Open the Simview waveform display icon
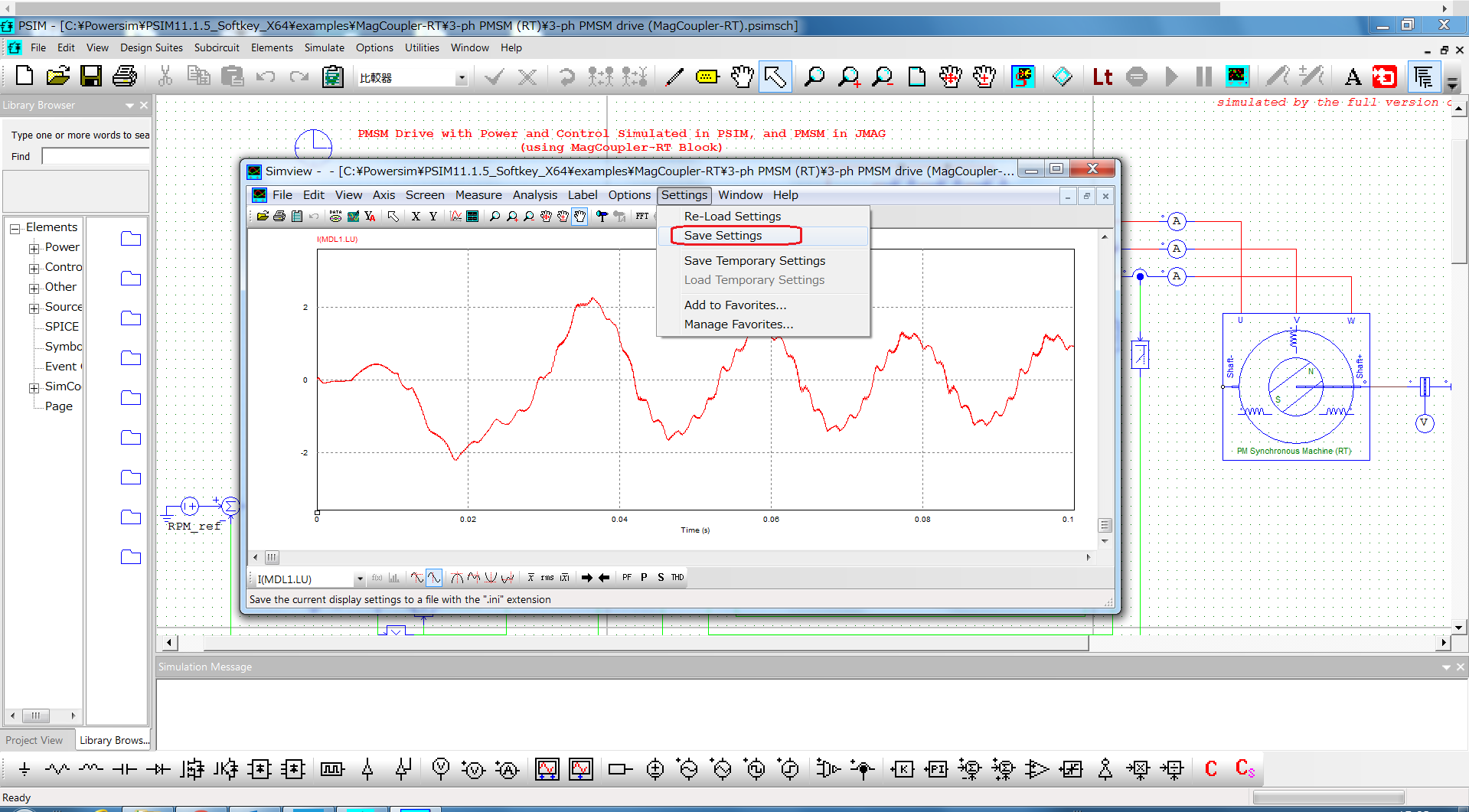Screen dimensions: 1469x812 tap(1237, 77)
